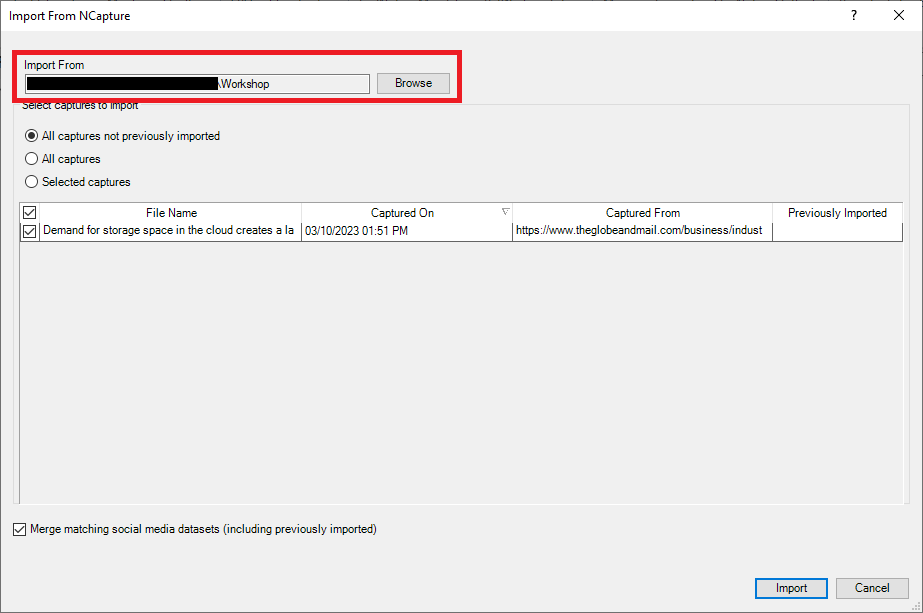Disable merge matching social media datasets
The image size is (923, 613).
tap(19, 529)
